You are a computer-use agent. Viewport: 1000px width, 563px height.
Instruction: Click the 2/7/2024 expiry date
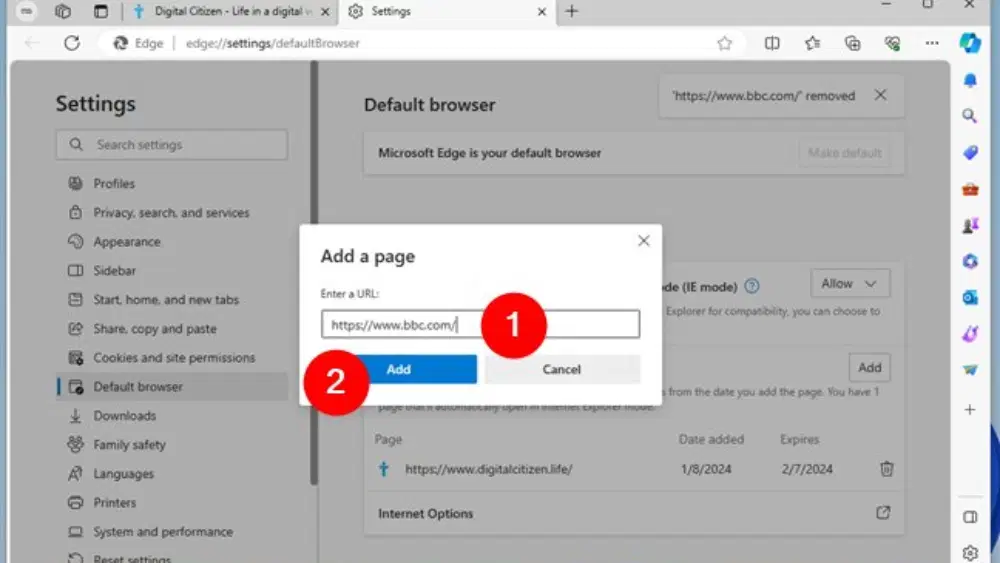point(807,469)
